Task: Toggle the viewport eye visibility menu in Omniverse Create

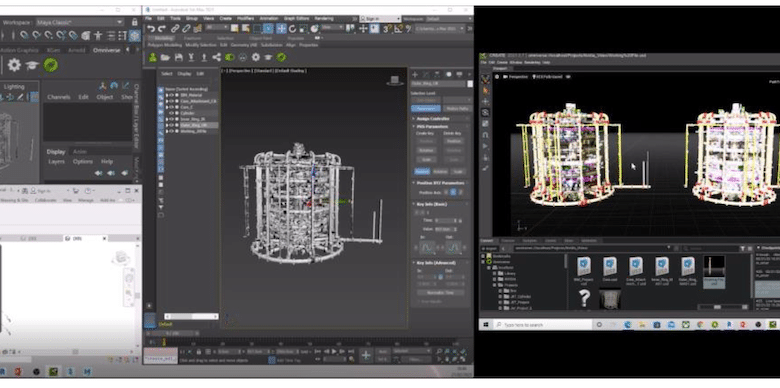Action: 568,77
